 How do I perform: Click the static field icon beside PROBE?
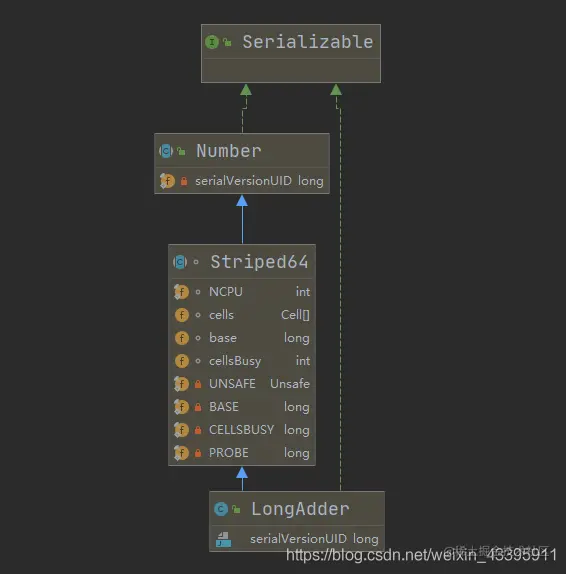tap(181, 453)
